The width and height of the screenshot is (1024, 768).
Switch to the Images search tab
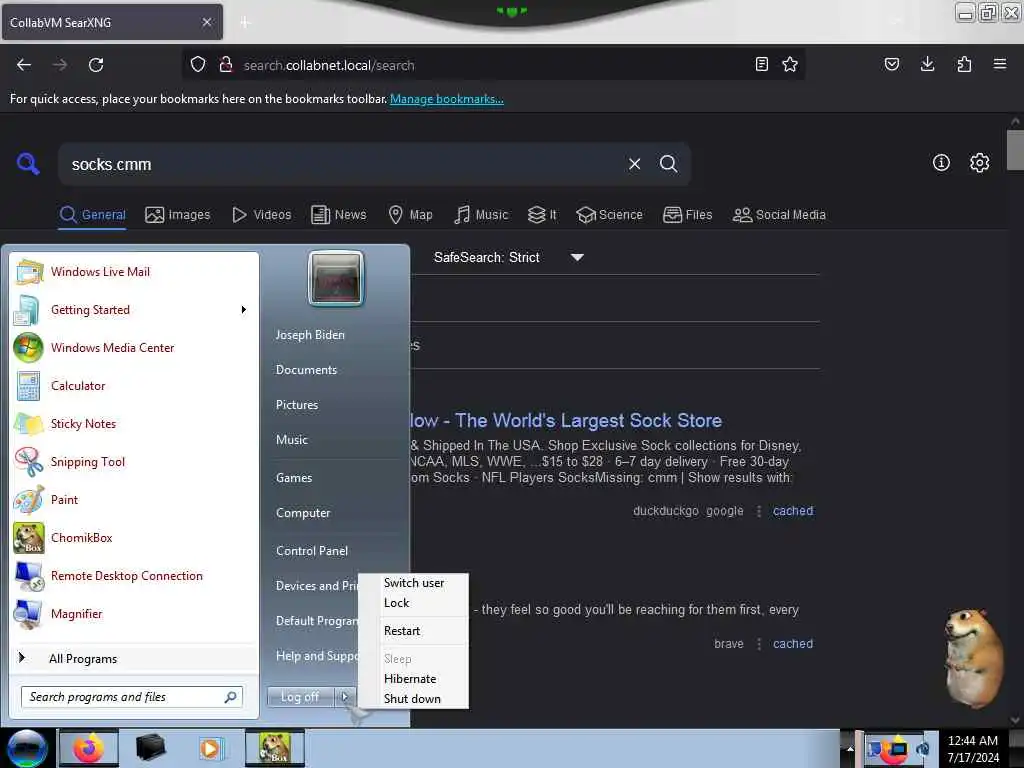coord(178,215)
